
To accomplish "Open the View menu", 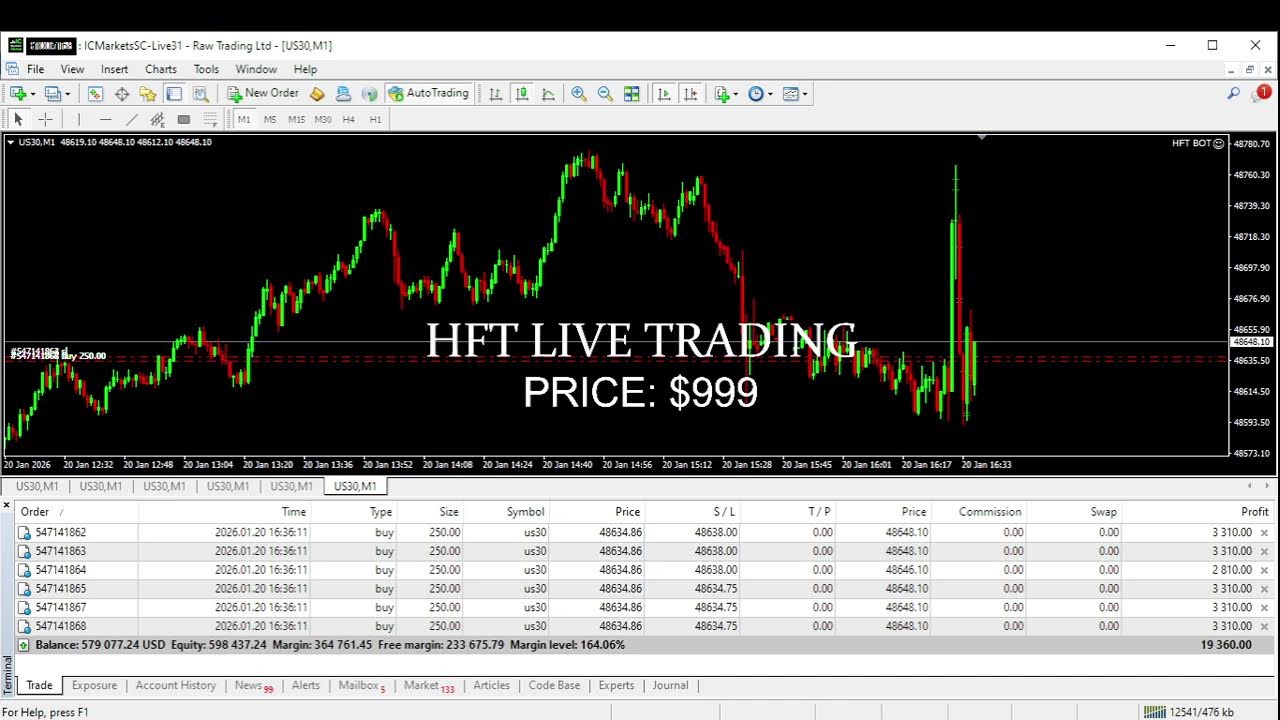I will [x=72, y=69].
